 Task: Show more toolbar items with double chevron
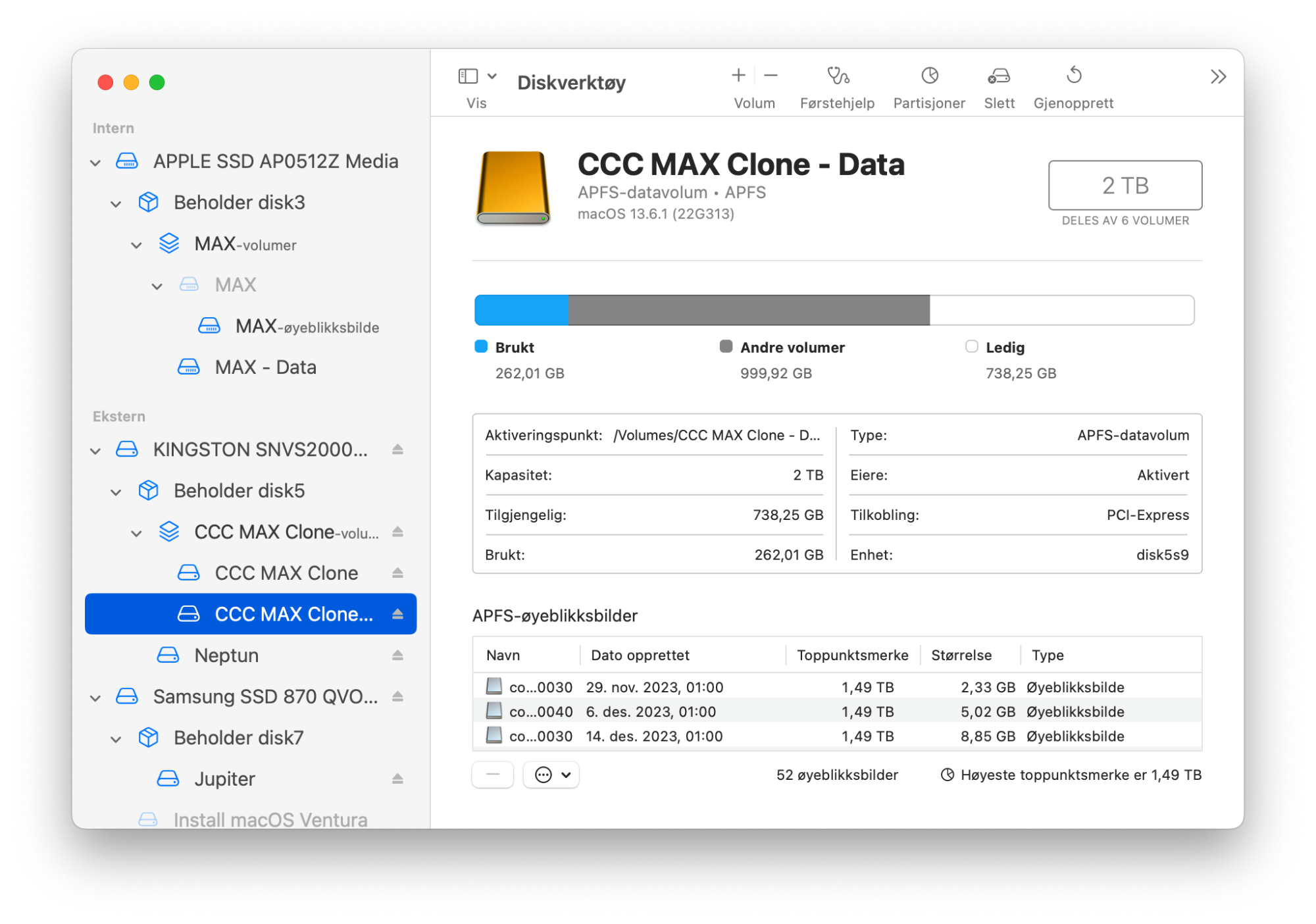pyautogui.click(x=1218, y=77)
